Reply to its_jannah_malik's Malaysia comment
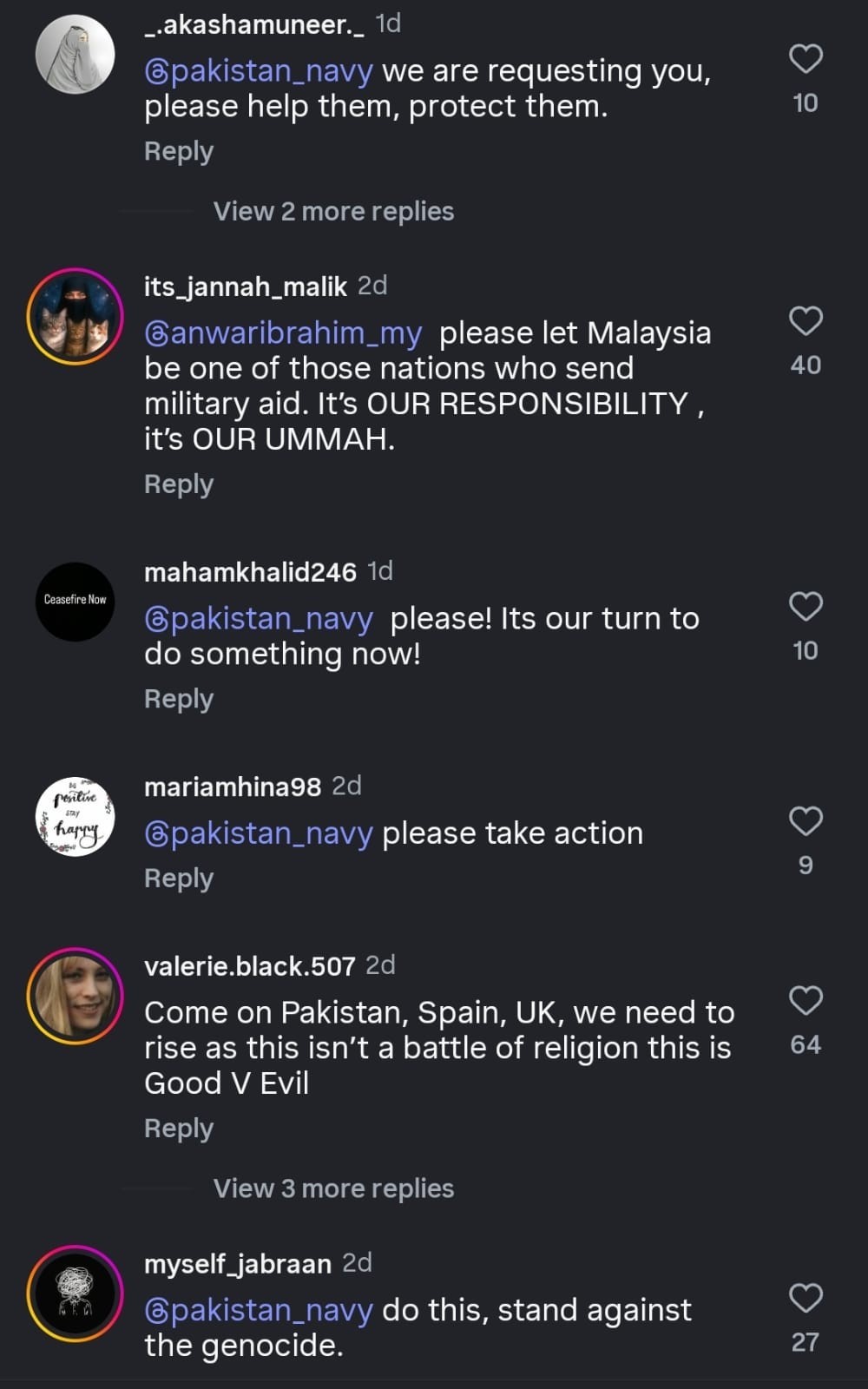The width and height of the screenshot is (868, 1389). (x=179, y=484)
